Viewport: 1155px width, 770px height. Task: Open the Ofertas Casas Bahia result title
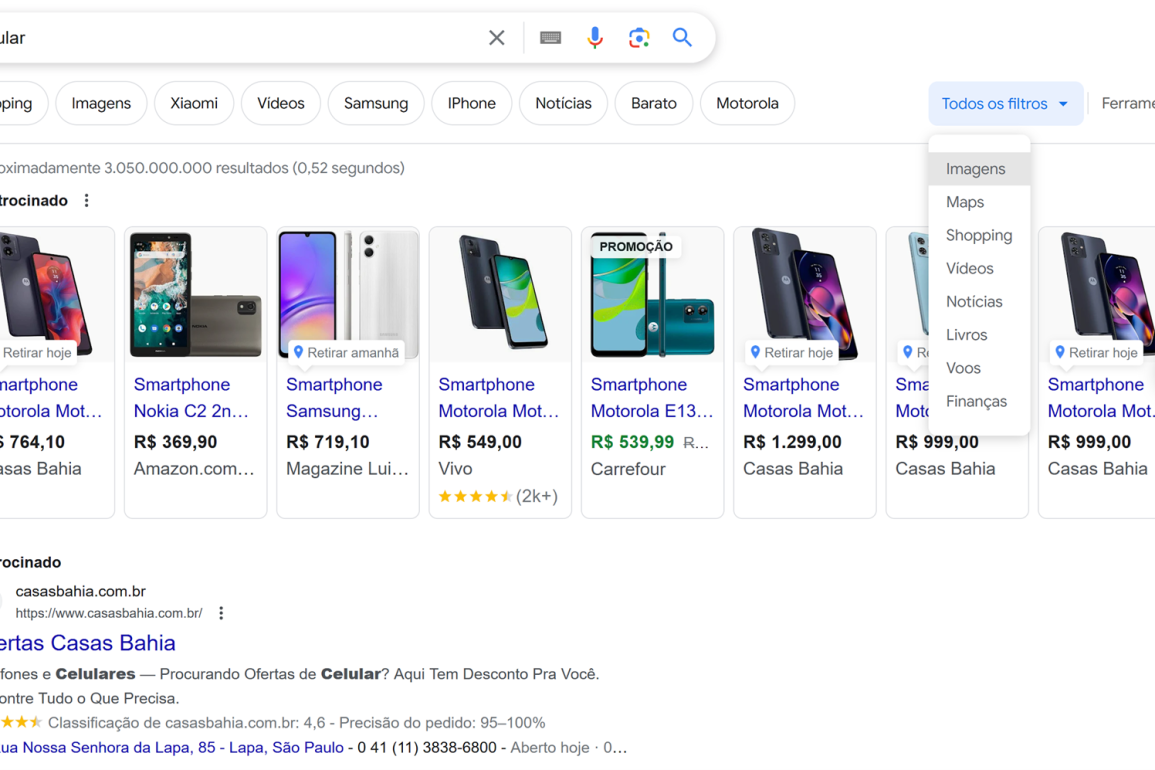pyautogui.click(x=87, y=643)
